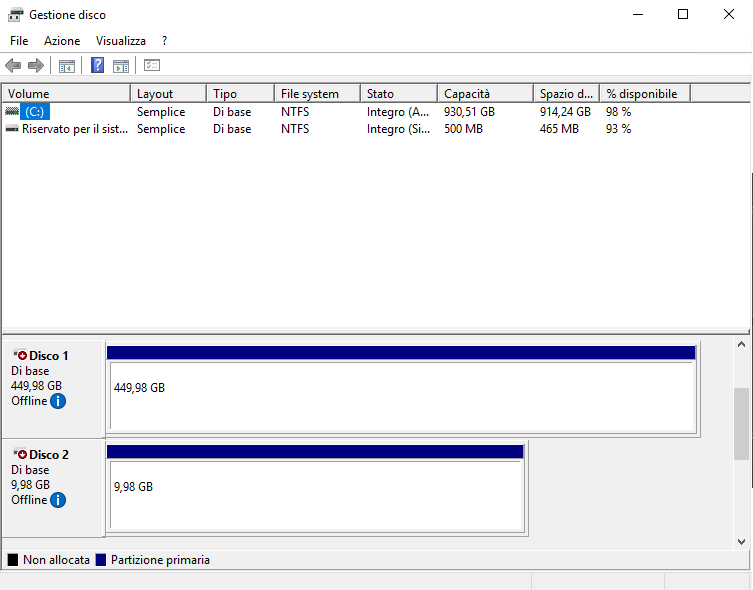The width and height of the screenshot is (753, 590).
Task: Click the Gestione disco title bar icon
Action: point(15,15)
